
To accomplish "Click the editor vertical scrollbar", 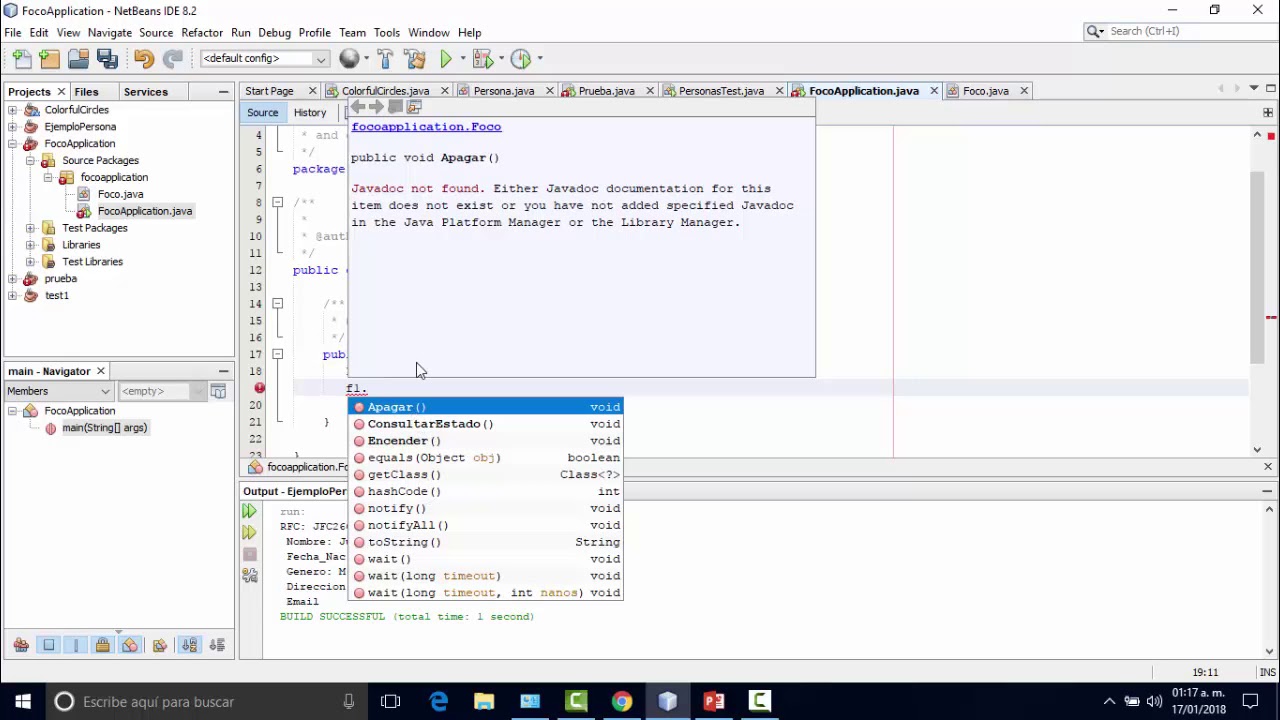I will [x=1257, y=270].
